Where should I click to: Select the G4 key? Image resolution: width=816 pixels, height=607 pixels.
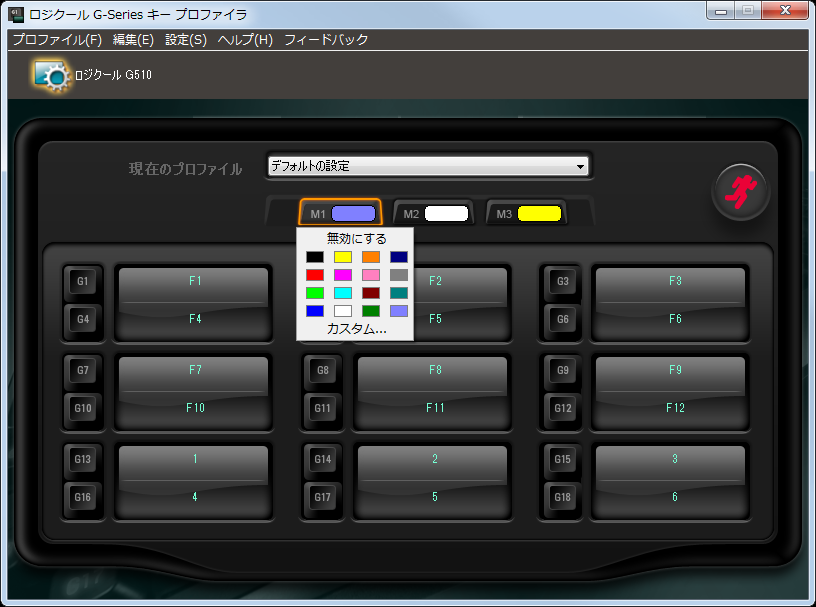(83, 319)
